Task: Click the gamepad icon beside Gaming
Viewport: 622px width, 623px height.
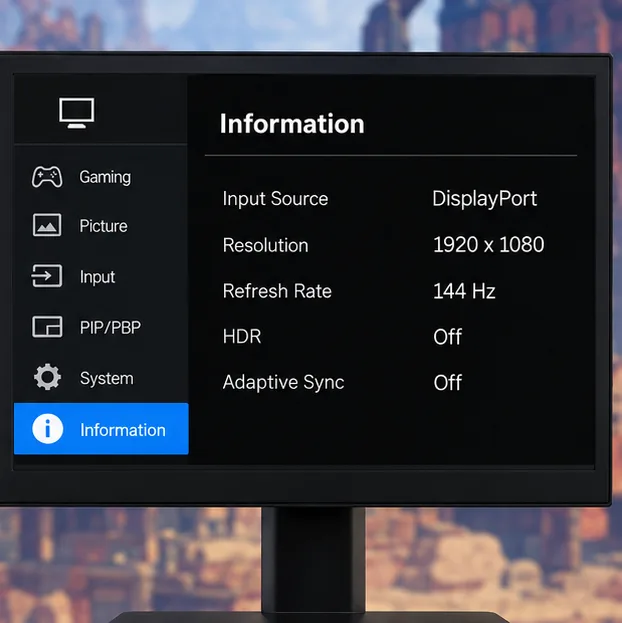Action: [47, 177]
